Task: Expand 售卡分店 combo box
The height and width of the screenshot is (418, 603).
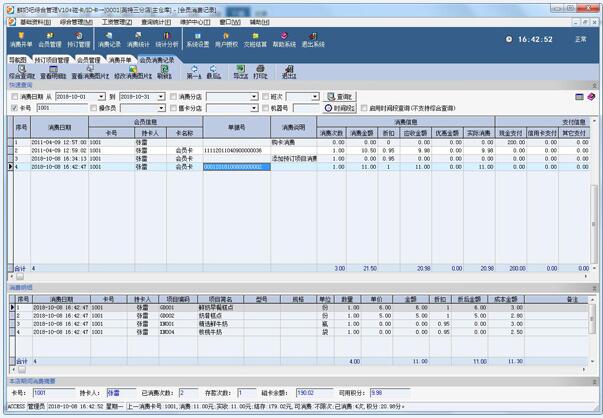Action: click(254, 108)
